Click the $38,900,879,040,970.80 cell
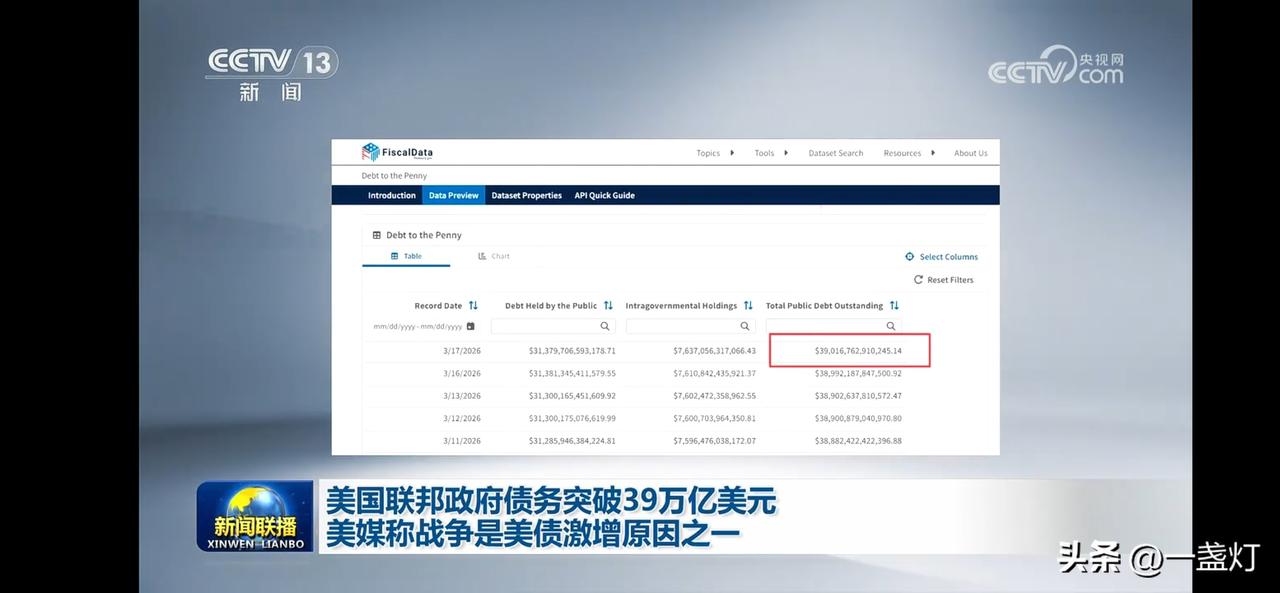 coord(858,419)
